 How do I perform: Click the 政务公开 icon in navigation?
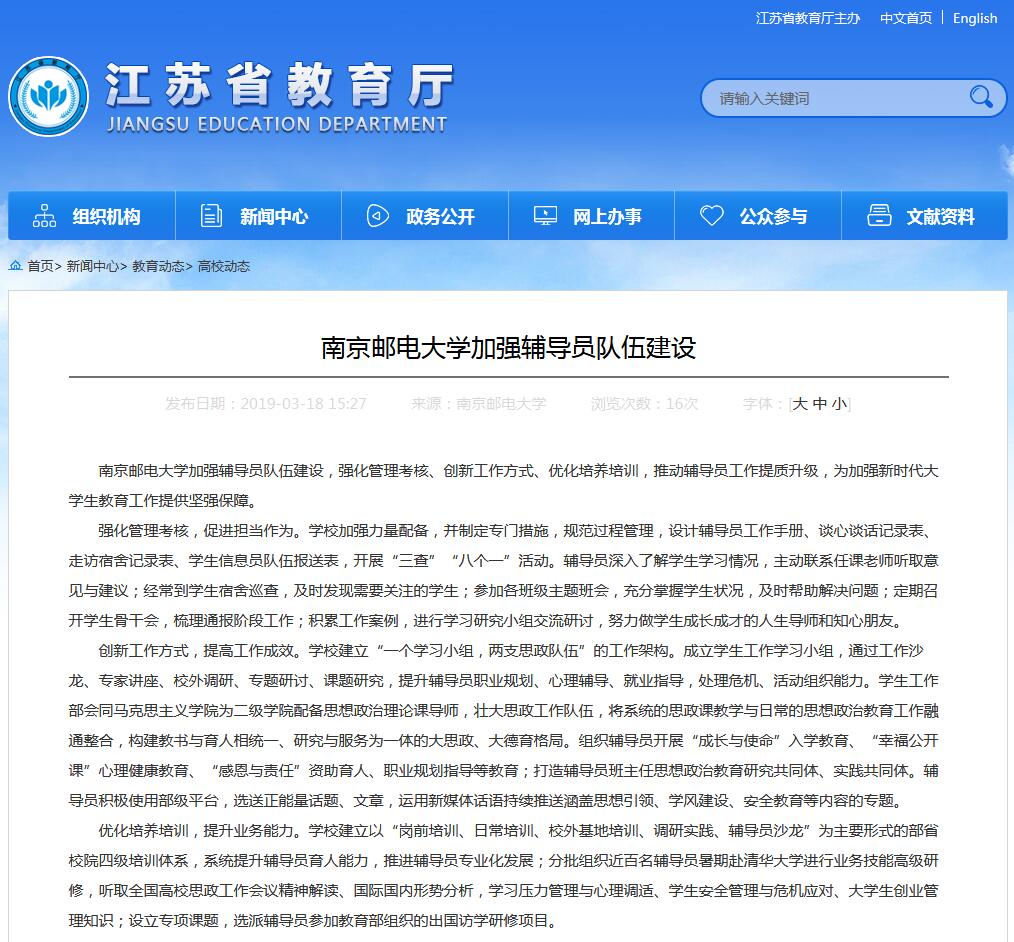pyautogui.click(x=377, y=216)
